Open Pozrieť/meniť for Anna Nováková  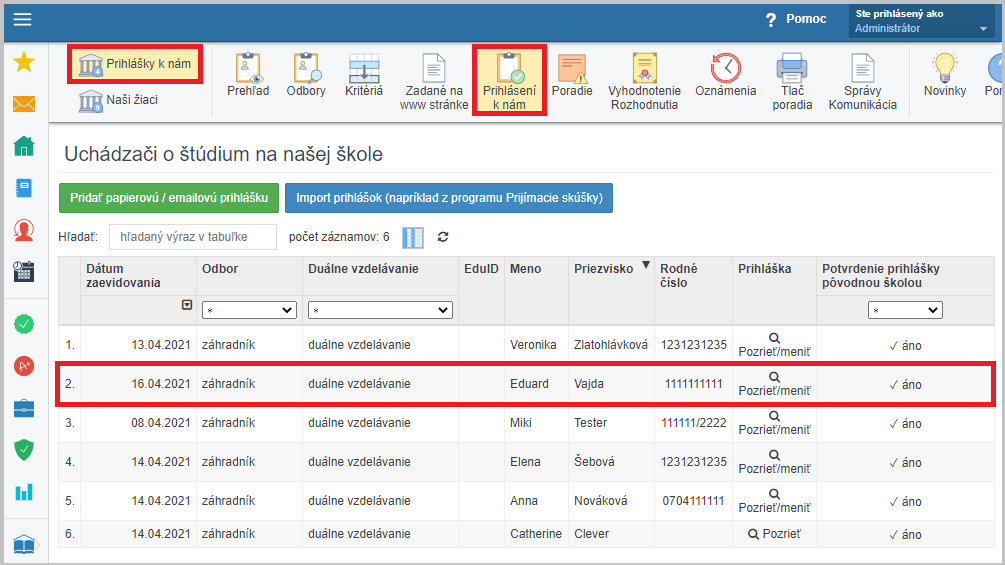(x=774, y=502)
